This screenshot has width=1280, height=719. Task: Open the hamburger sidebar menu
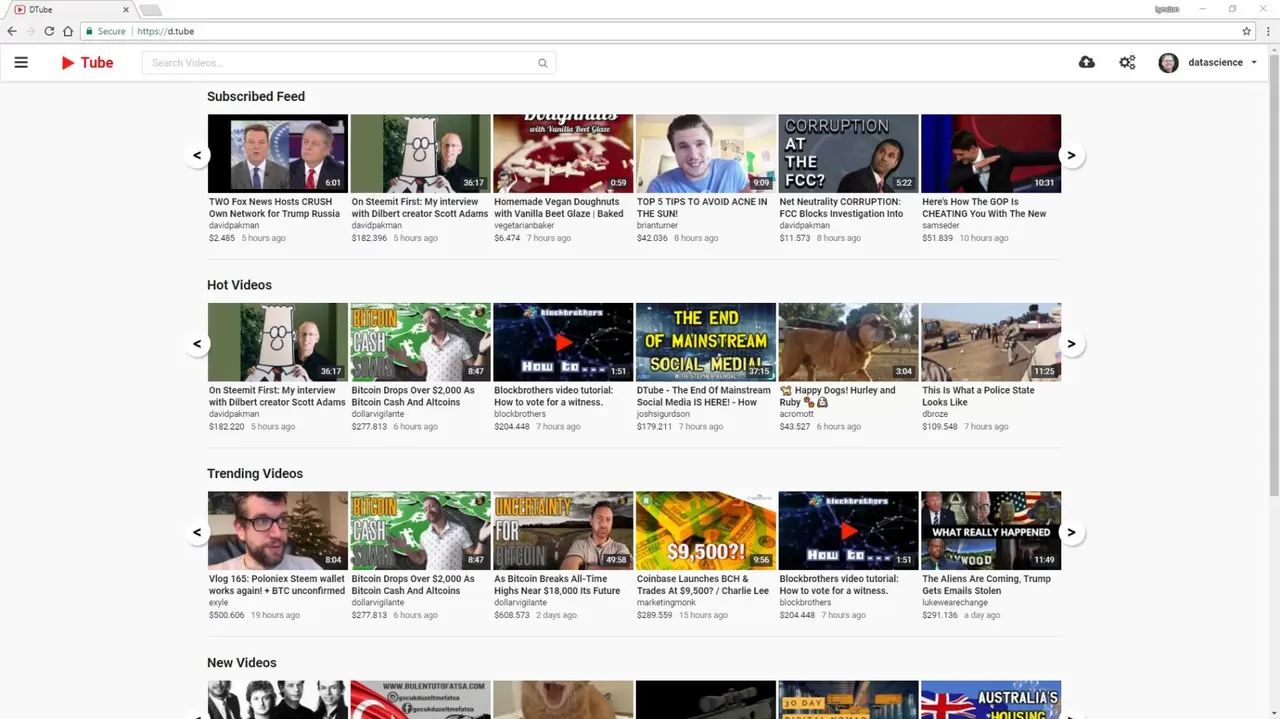pos(21,62)
